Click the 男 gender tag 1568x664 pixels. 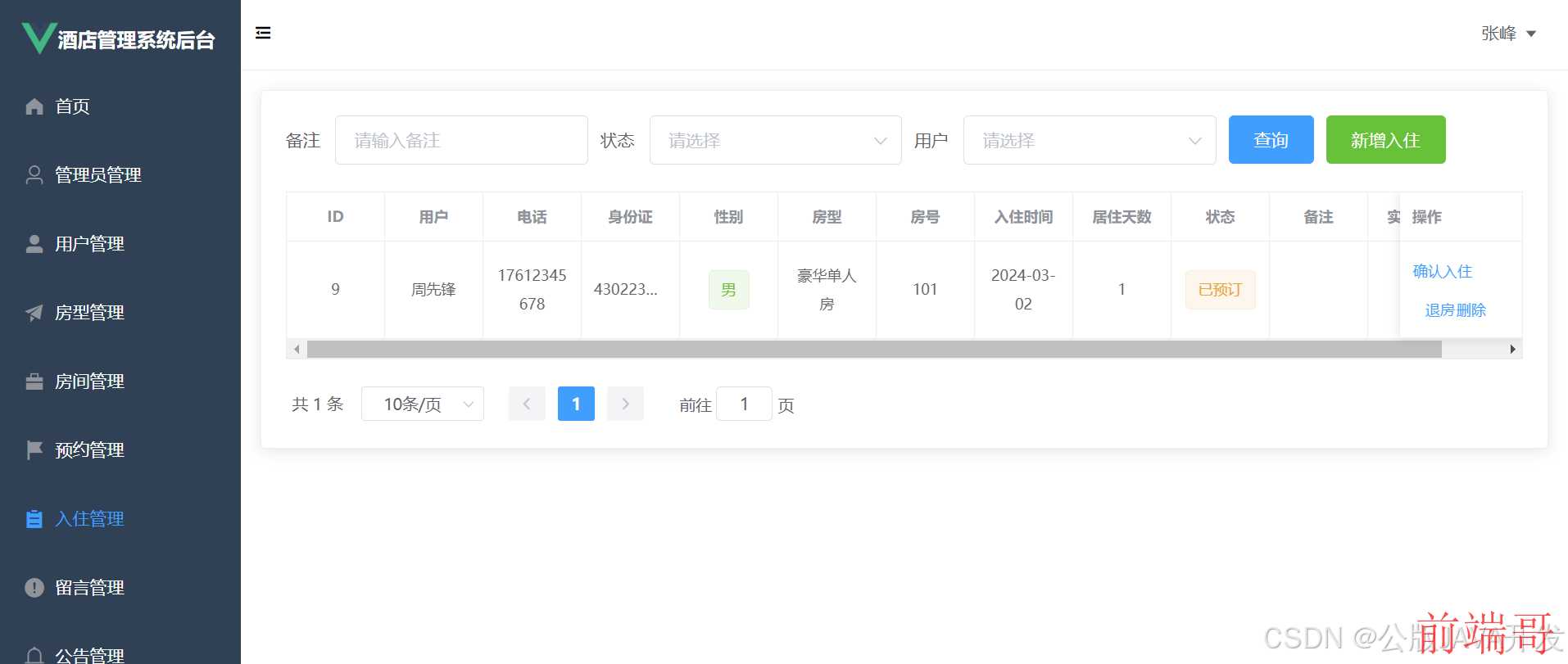pos(728,290)
